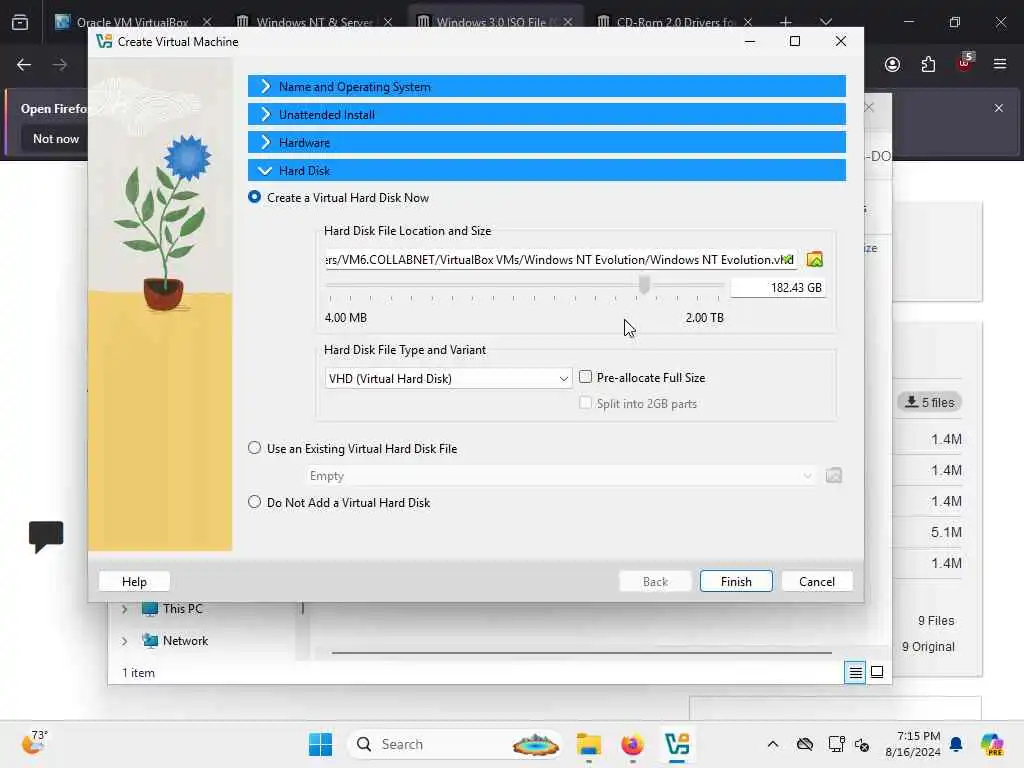
Task: Click the Firefox account profile icon
Action: 892,64
